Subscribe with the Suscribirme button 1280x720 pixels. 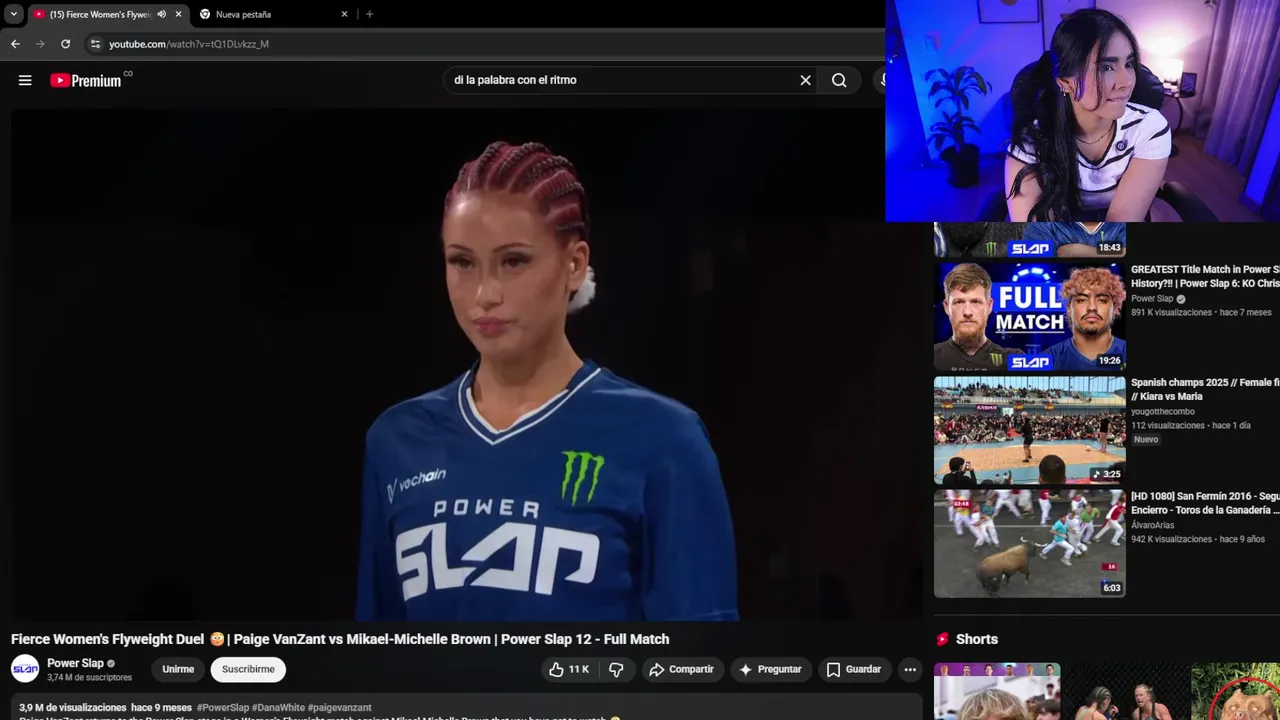click(x=248, y=669)
